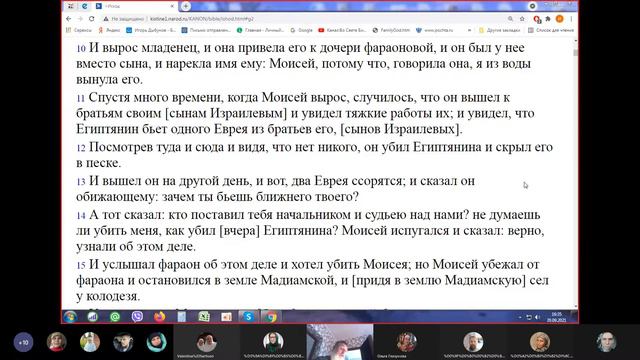
Task: Select participant avatar wearing teal headscarf
Action: coord(157,342)
